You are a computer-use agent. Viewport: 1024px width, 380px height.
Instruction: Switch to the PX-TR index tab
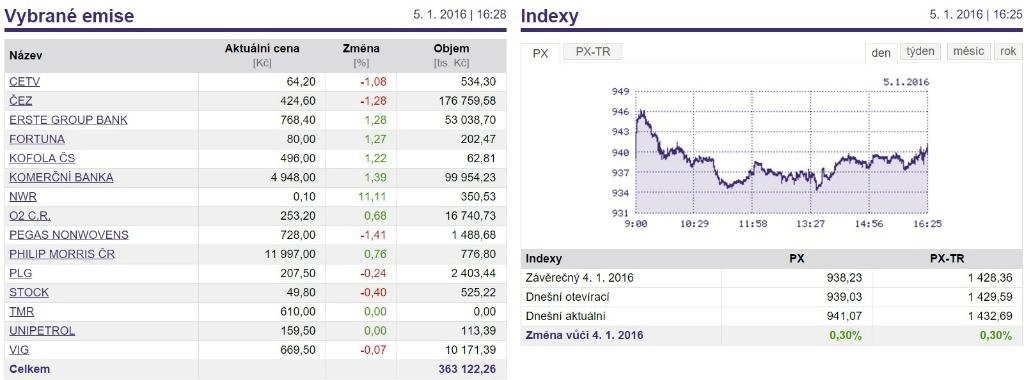click(x=593, y=52)
